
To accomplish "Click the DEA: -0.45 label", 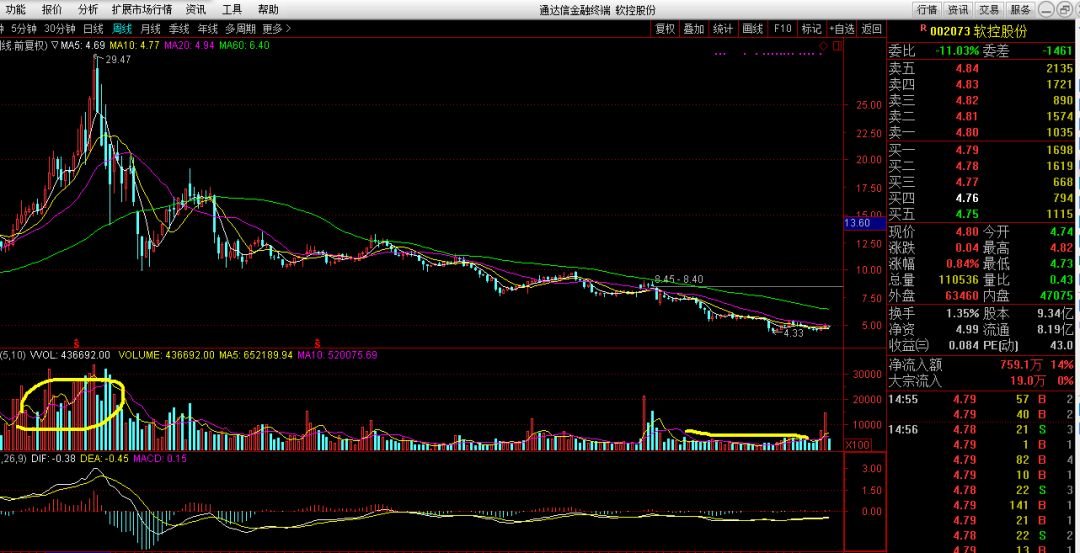I will click(103, 458).
